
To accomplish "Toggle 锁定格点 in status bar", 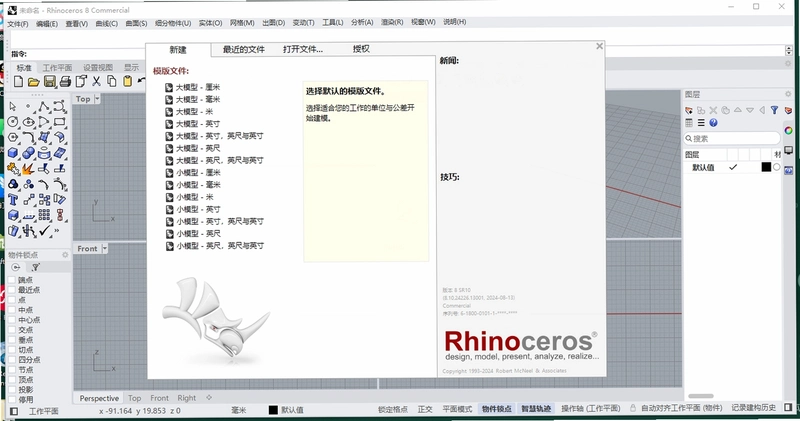I will 393,409.
